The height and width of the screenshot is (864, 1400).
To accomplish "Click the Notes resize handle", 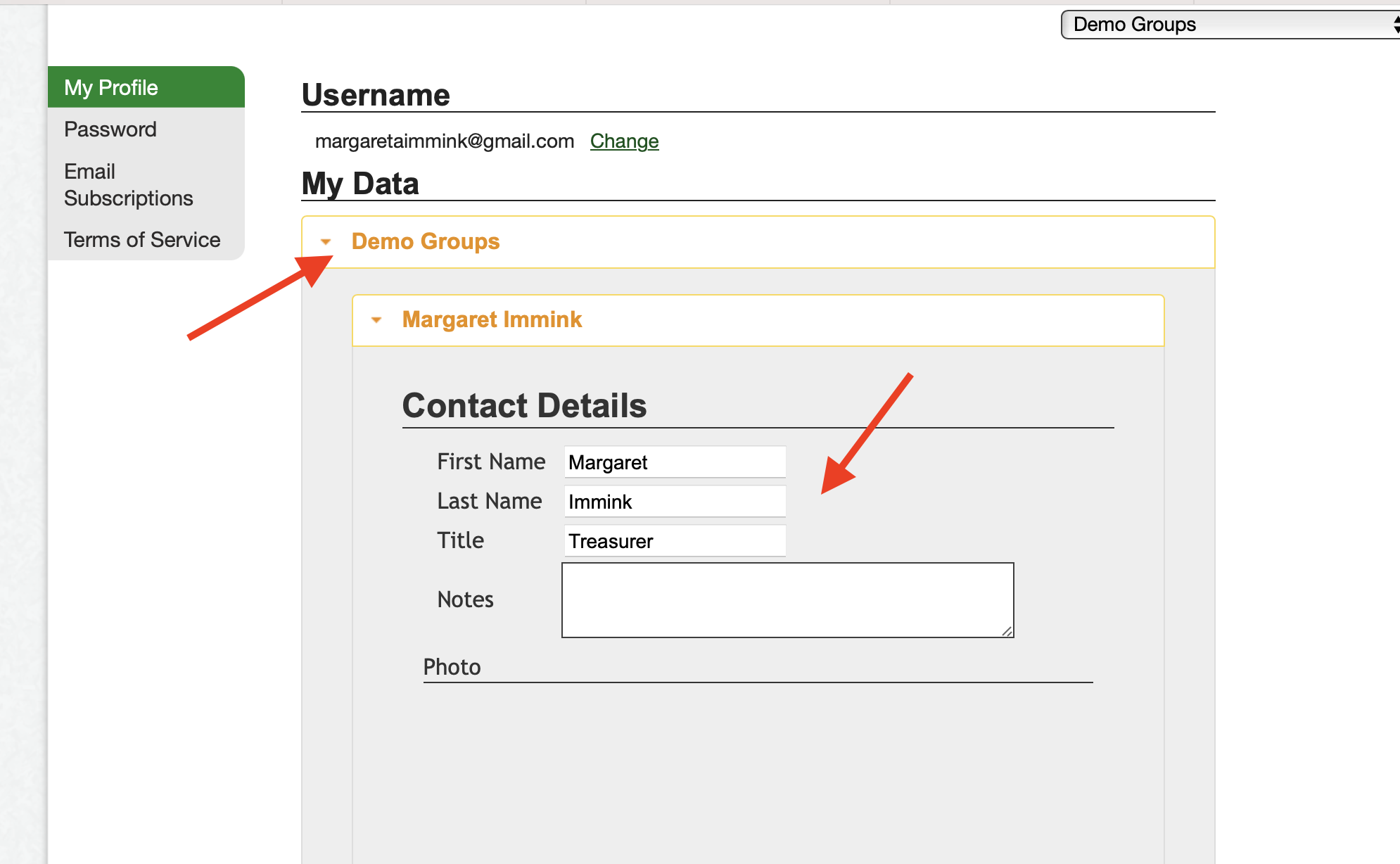I will tap(1008, 632).
